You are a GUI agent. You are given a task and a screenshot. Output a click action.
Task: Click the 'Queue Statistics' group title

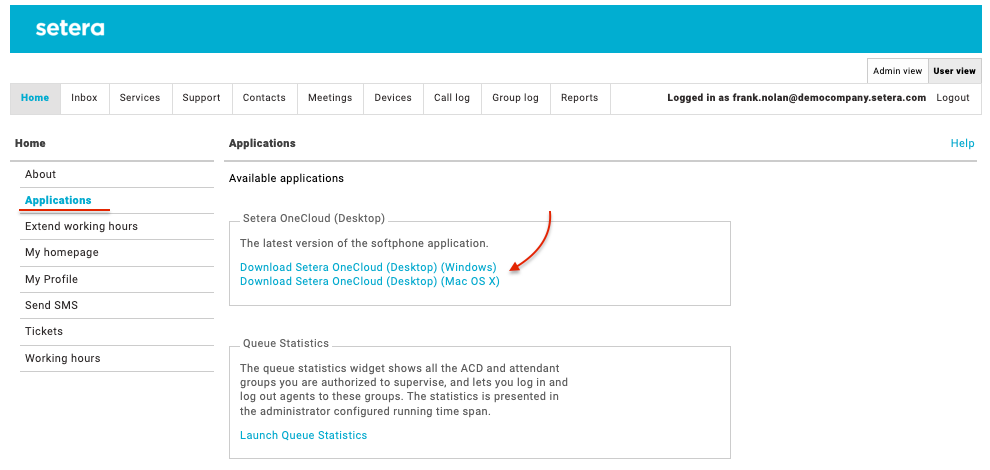(286, 344)
